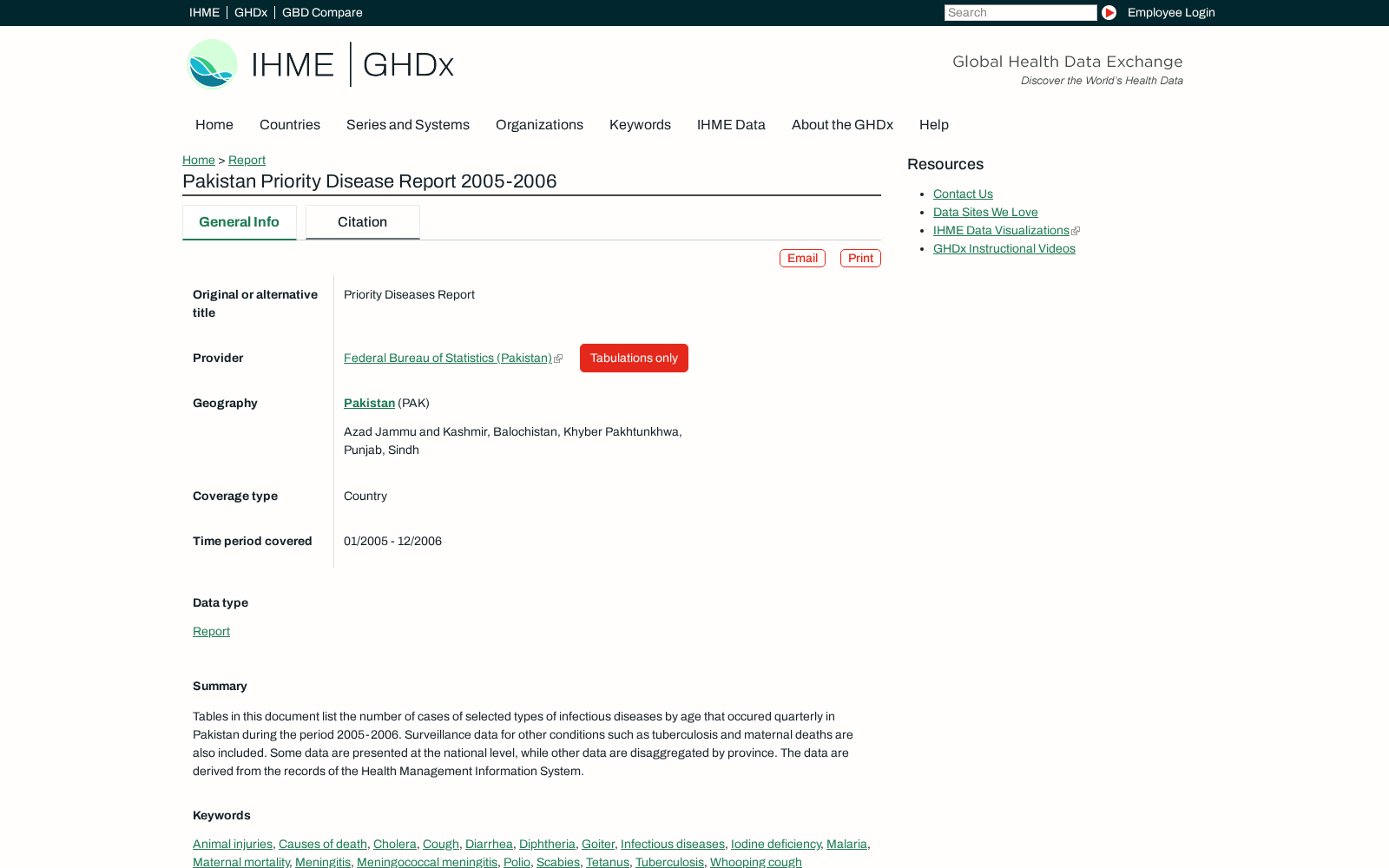Image resolution: width=1389 pixels, height=868 pixels.
Task: Click the page title Pakistan Priority Disease Report
Action: click(370, 181)
